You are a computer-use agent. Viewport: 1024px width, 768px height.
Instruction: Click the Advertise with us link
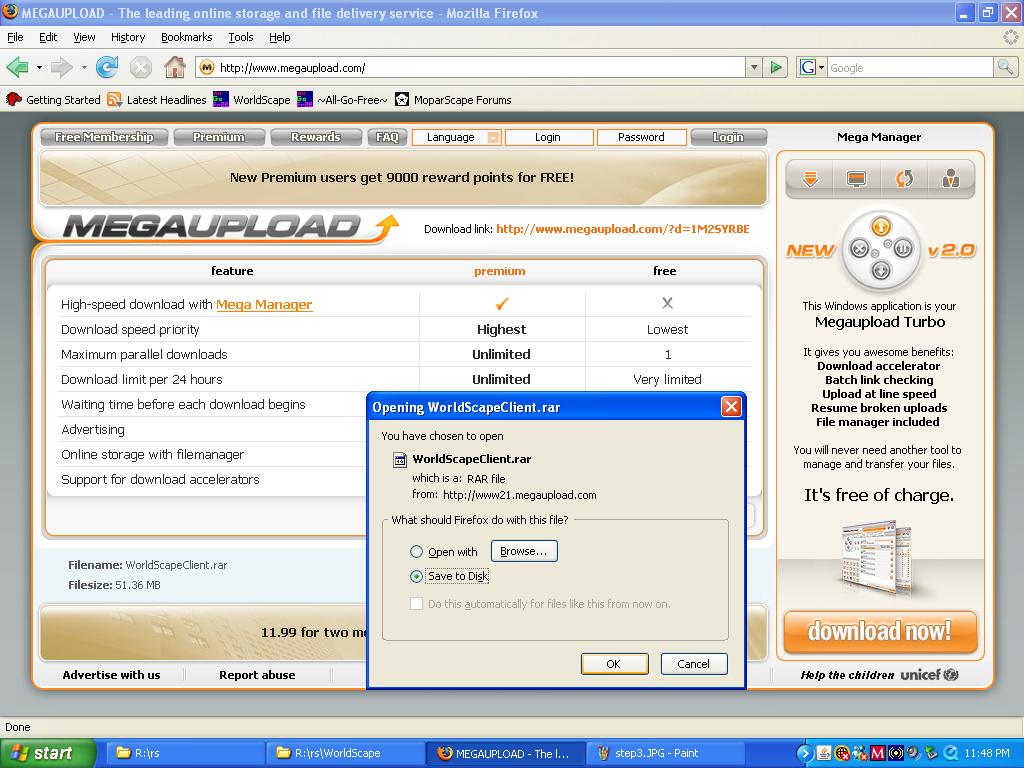(x=111, y=675)
